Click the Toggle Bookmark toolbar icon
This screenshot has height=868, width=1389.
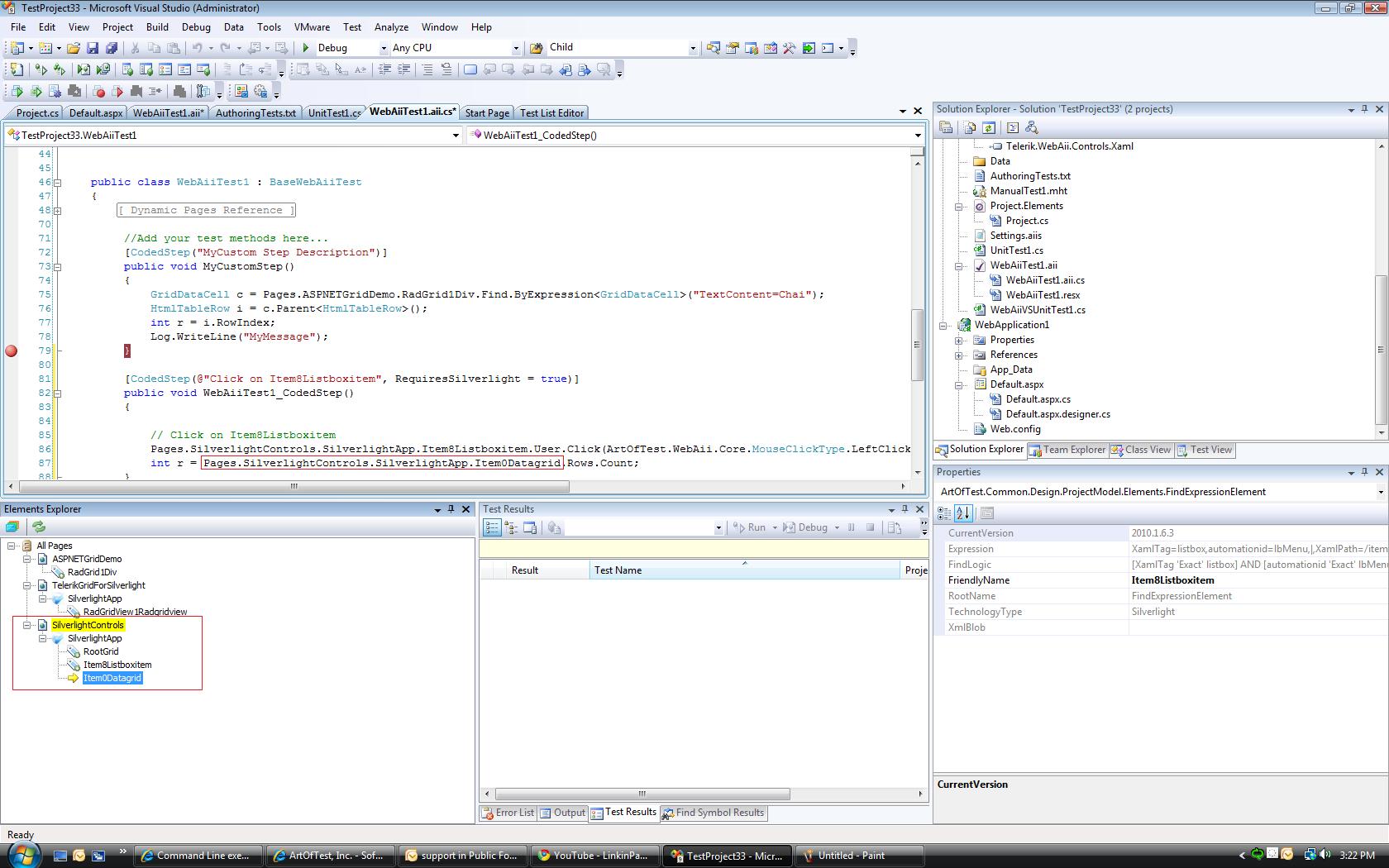tap(470, 70)
